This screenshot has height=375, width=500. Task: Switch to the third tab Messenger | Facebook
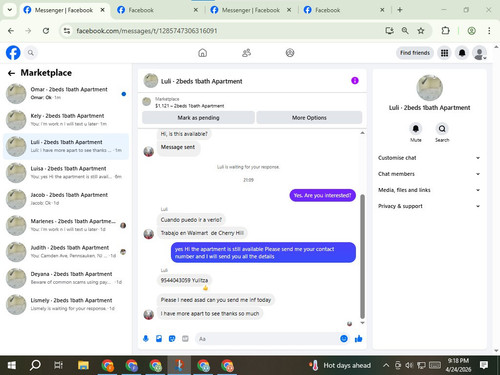[x=251, y=10]
